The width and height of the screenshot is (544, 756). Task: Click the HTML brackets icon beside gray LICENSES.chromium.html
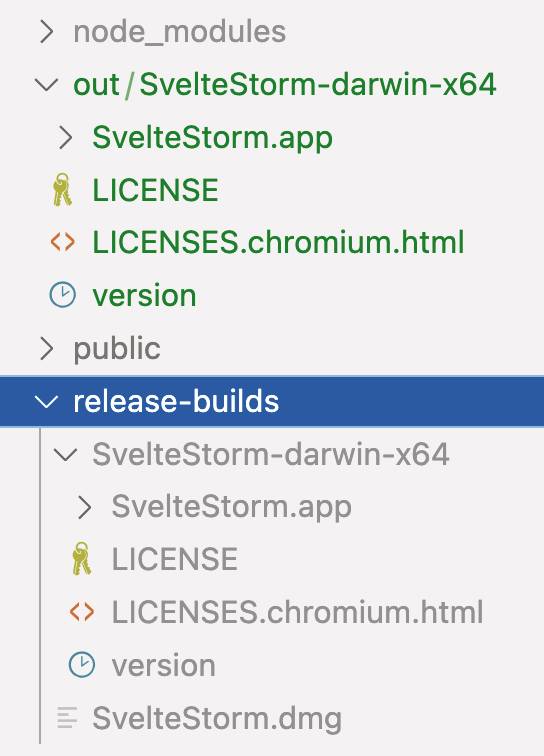pyautogui.click(x=82, y=612)
